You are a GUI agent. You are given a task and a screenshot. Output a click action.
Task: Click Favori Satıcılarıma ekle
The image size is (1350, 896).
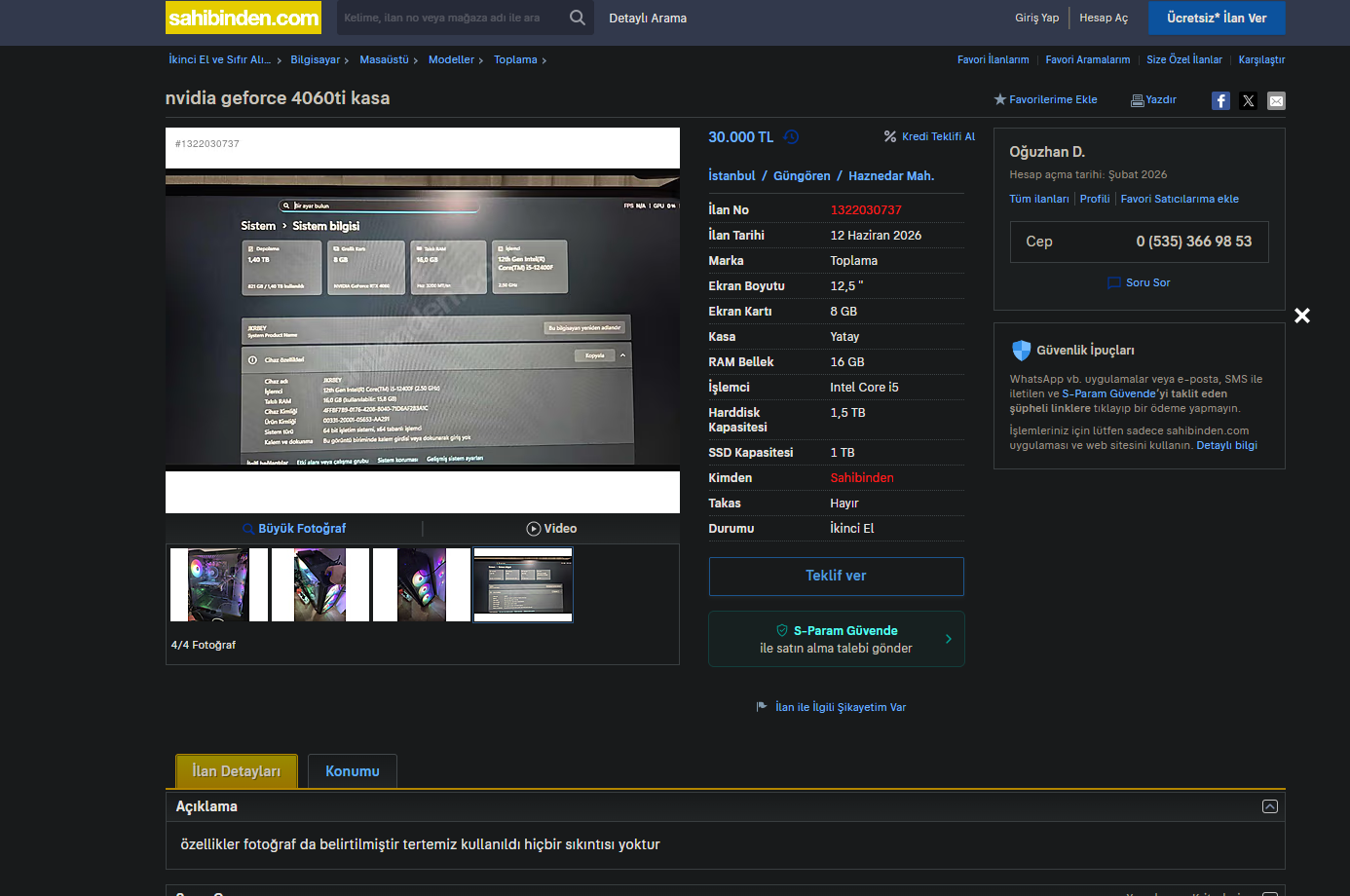(1180, 199)
